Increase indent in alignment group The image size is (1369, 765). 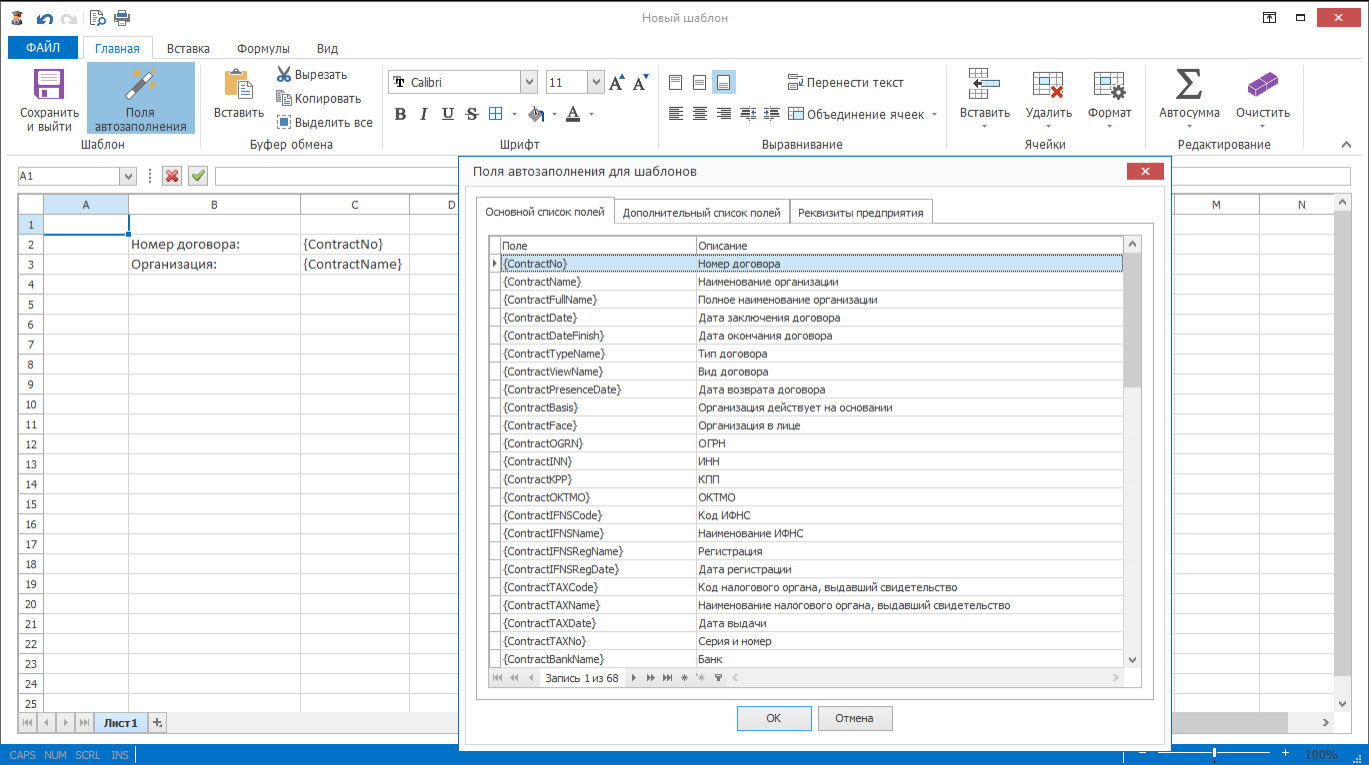pyautogui.click(x=771, y=114)
